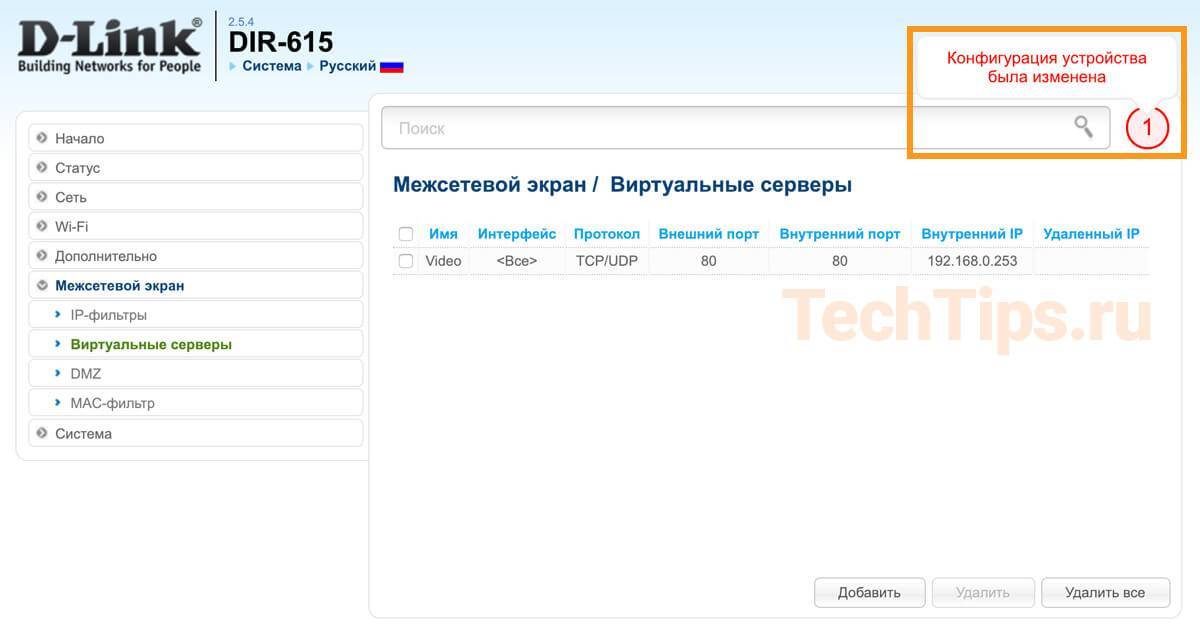Click the Внутренний порт column header
Viewport: 1200px width, 635px height.
point(840,234)
